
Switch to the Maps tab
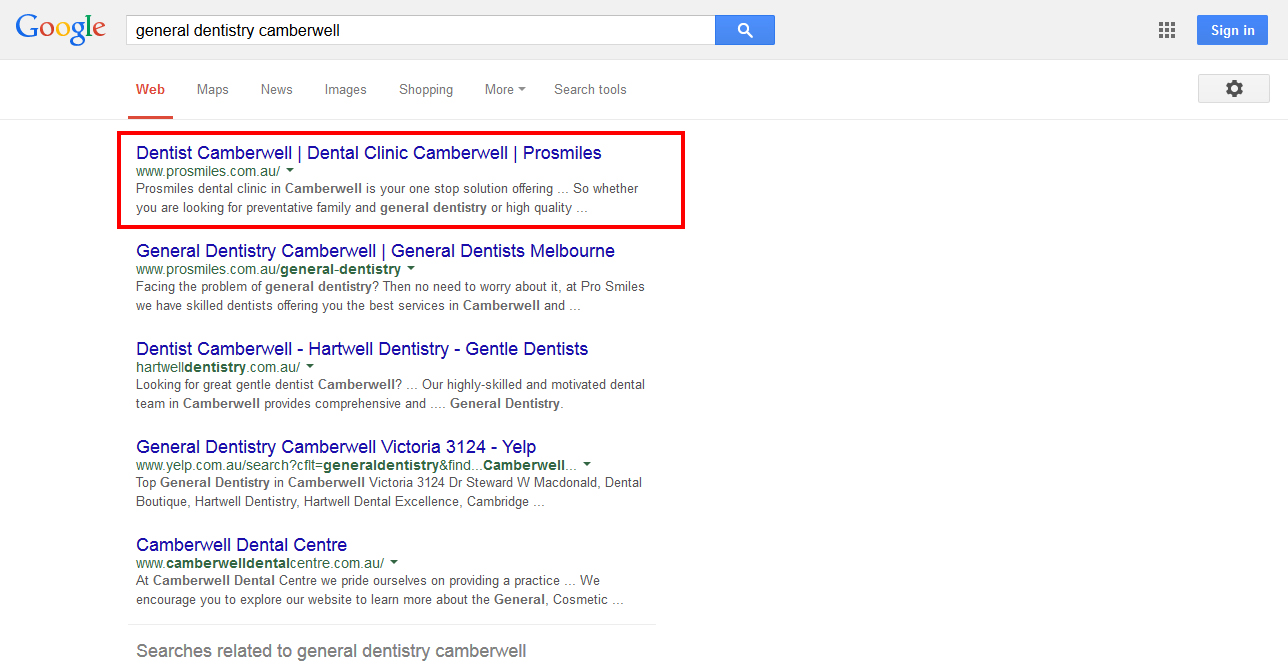point(213,89)
